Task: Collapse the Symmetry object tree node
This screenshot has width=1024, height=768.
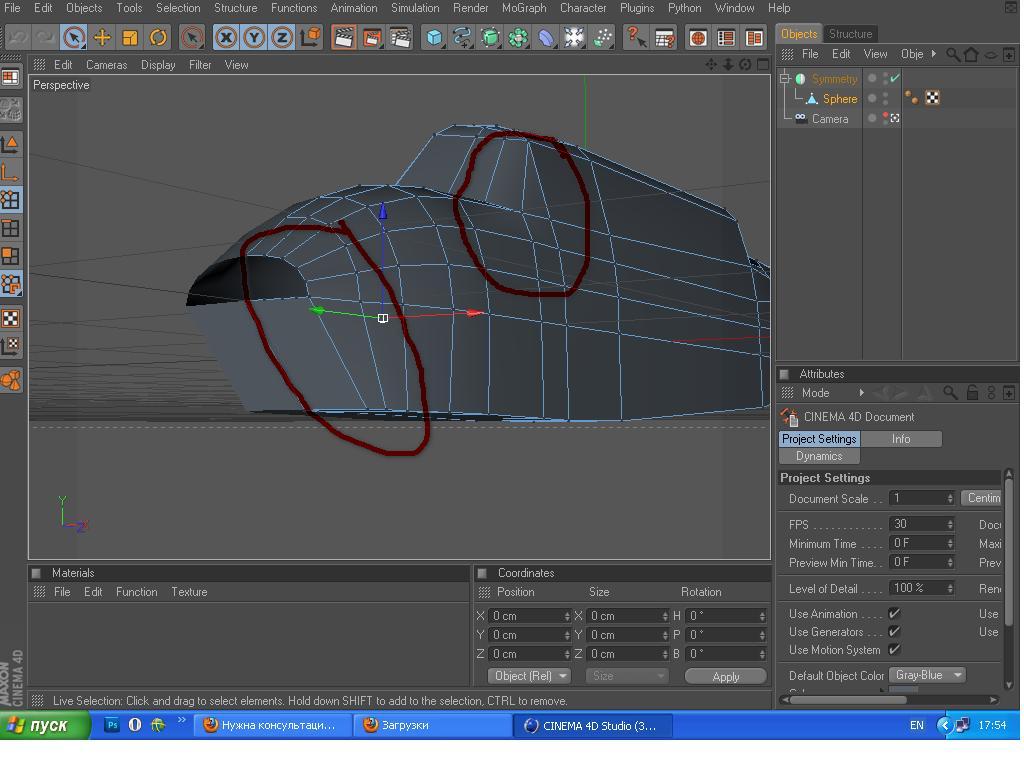Action: (785, 78)
